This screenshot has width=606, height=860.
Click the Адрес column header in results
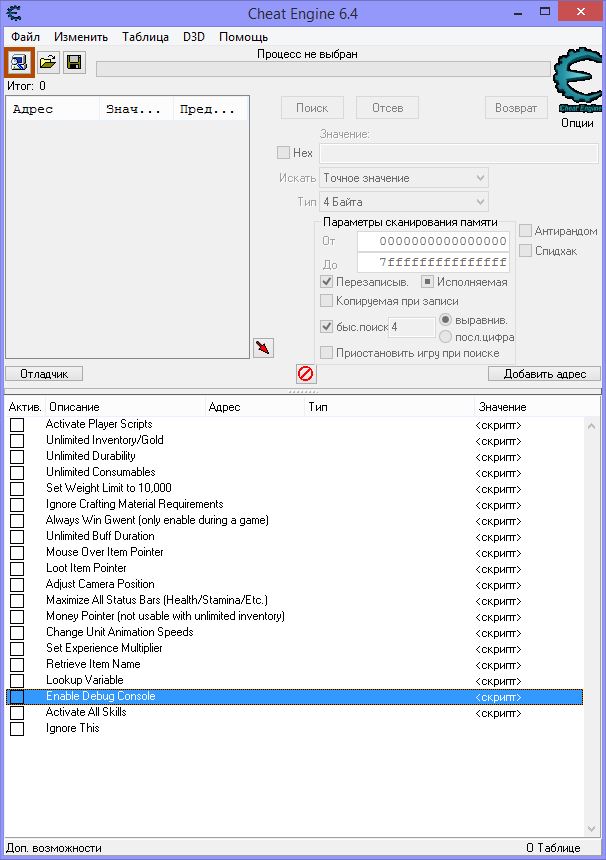pyautogui.click(x=53, y=109)
